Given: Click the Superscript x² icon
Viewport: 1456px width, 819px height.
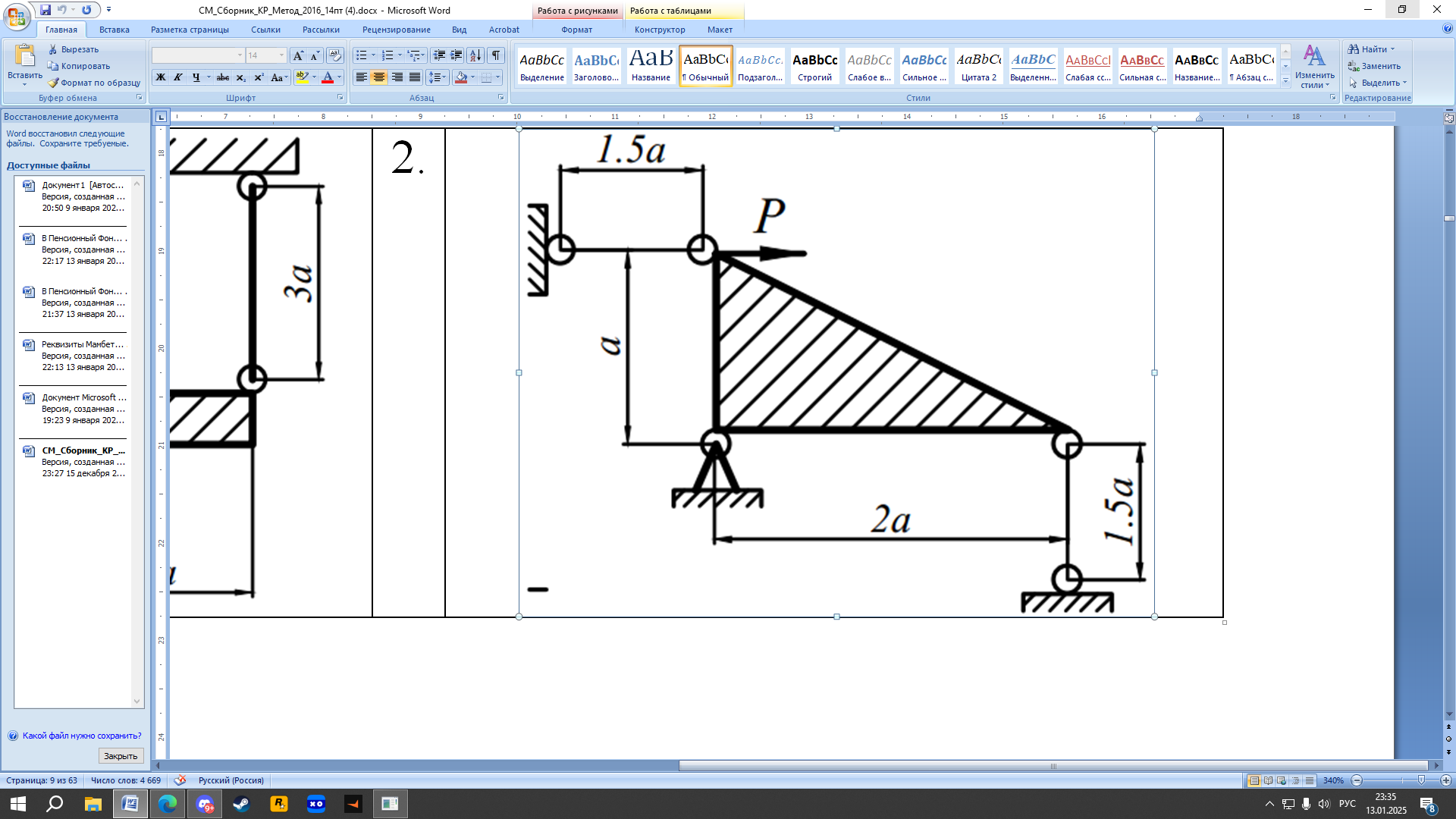Looking at the screenshot, I should coord(259,77).
